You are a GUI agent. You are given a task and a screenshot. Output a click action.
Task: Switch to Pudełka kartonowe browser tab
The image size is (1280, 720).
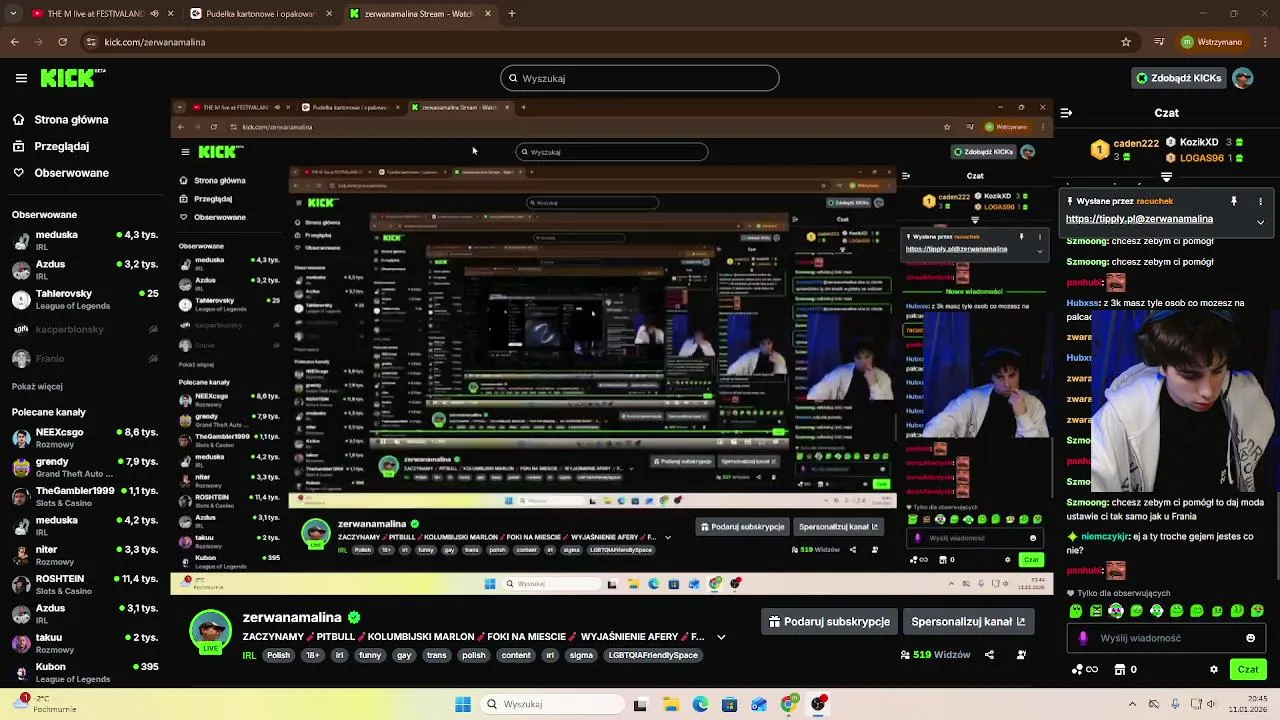click(262, 14)
